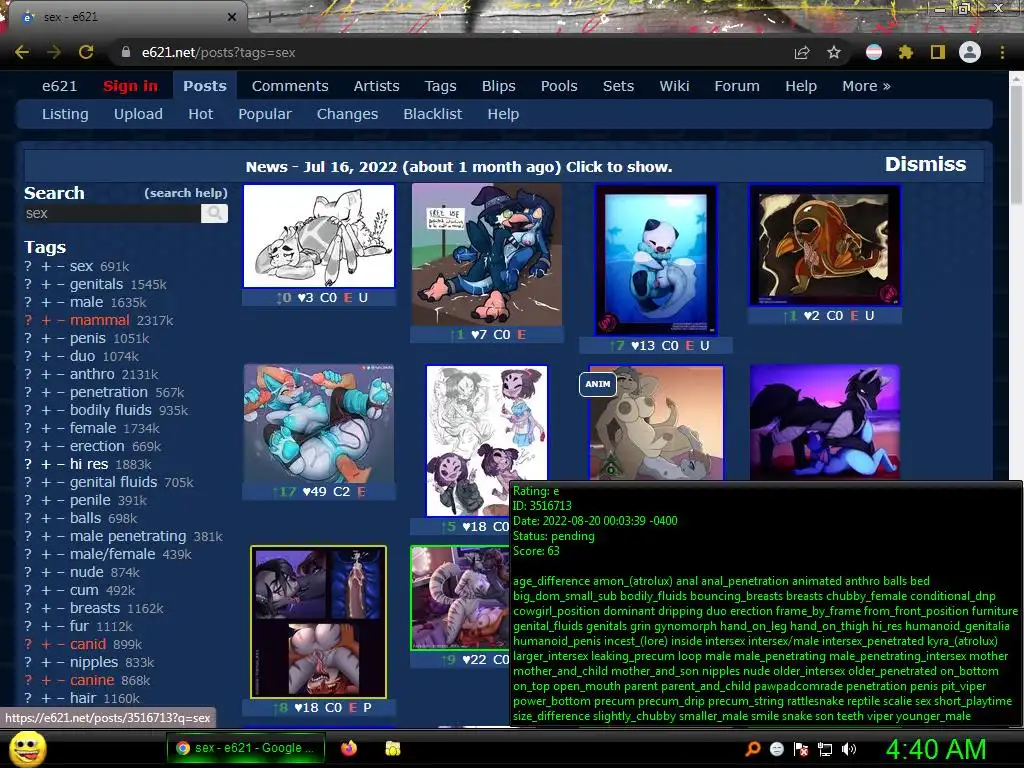This screenshot has height=768, width=1024.
Task: Open wiki question mark for female tag
Action: [28, 428]
